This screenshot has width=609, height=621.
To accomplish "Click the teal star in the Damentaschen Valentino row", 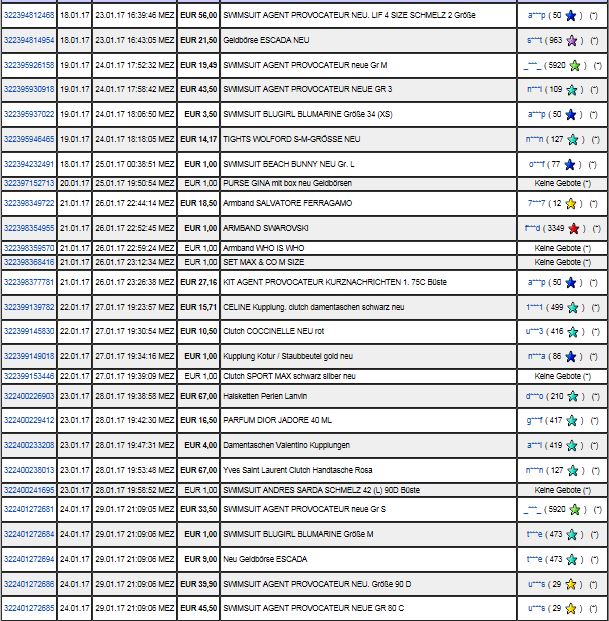I will pos(572,446).
